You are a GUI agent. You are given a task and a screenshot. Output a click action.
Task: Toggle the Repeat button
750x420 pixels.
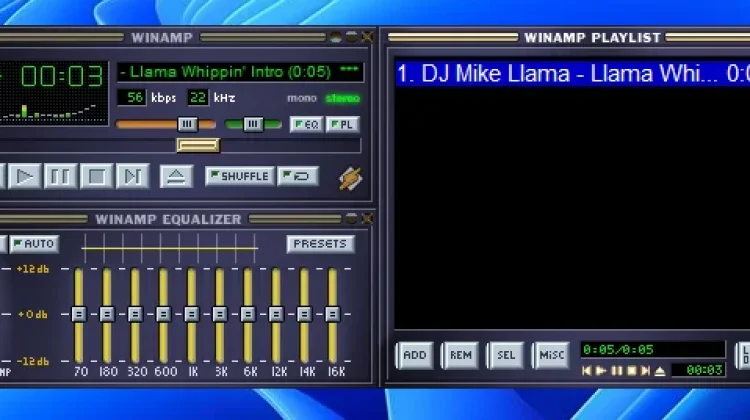(x=298, y=176)
